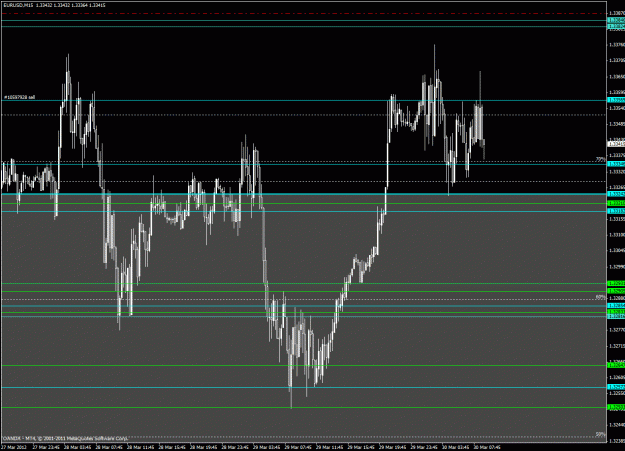The height and width of the screenshot is (451, 625).
Task: Click the 28 Mar 23:45 time label
Action: point(235,447)
